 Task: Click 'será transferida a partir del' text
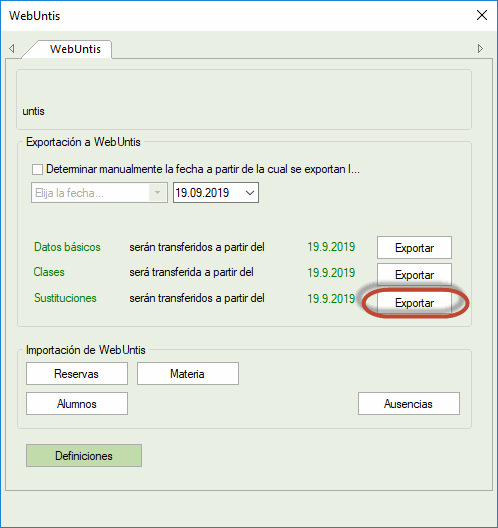click(191, 272)
